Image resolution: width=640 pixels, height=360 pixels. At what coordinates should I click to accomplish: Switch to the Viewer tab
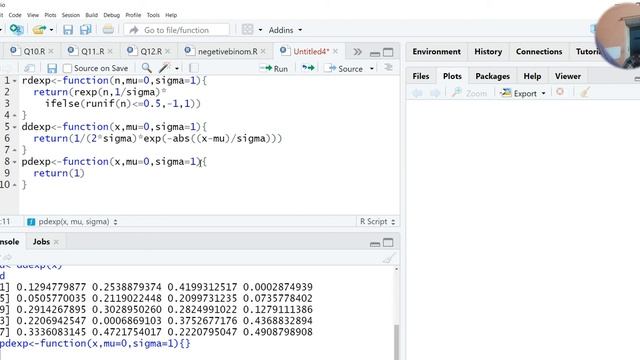click(567, 76)
